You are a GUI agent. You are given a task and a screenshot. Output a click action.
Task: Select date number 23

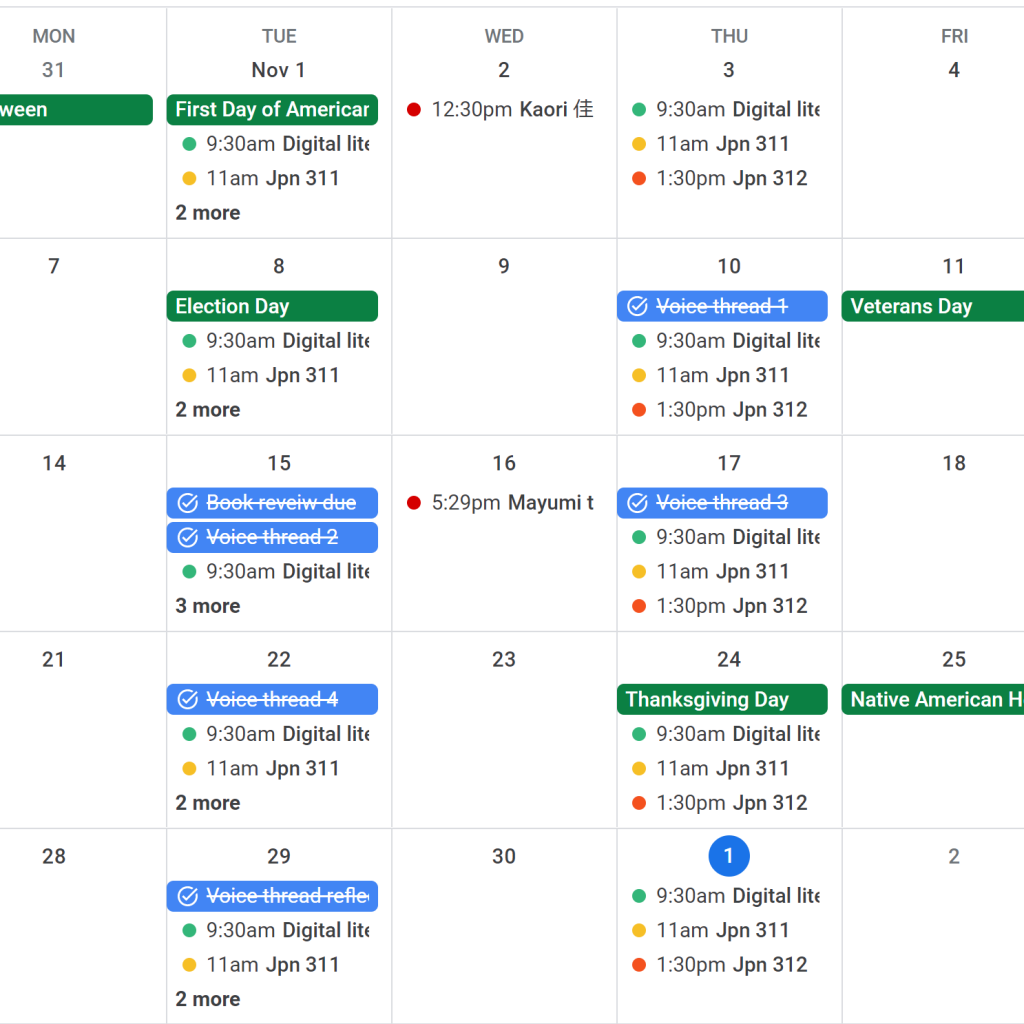(504, 660)
